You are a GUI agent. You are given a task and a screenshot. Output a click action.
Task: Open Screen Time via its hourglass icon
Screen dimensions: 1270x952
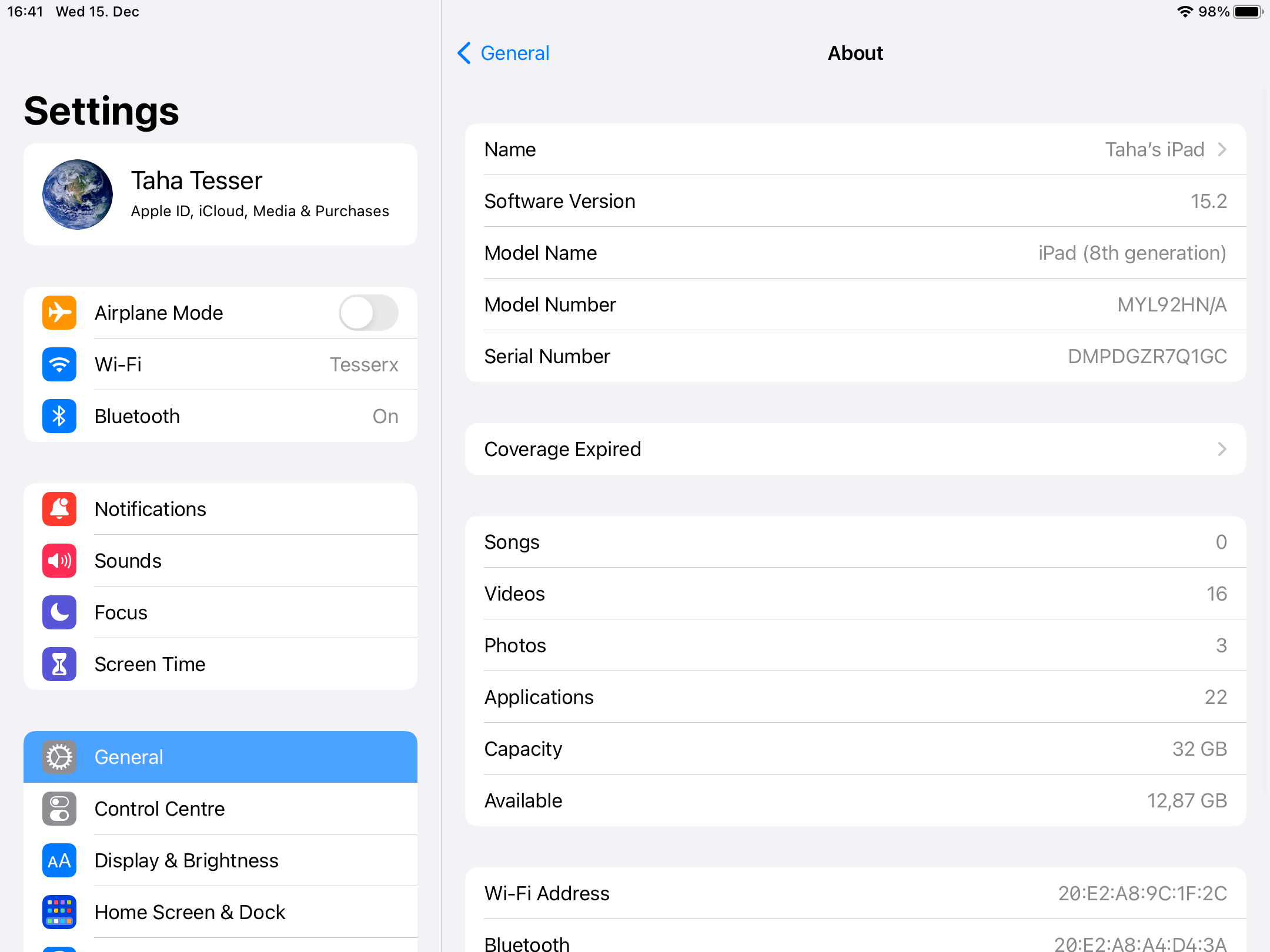tap(59, 664)
